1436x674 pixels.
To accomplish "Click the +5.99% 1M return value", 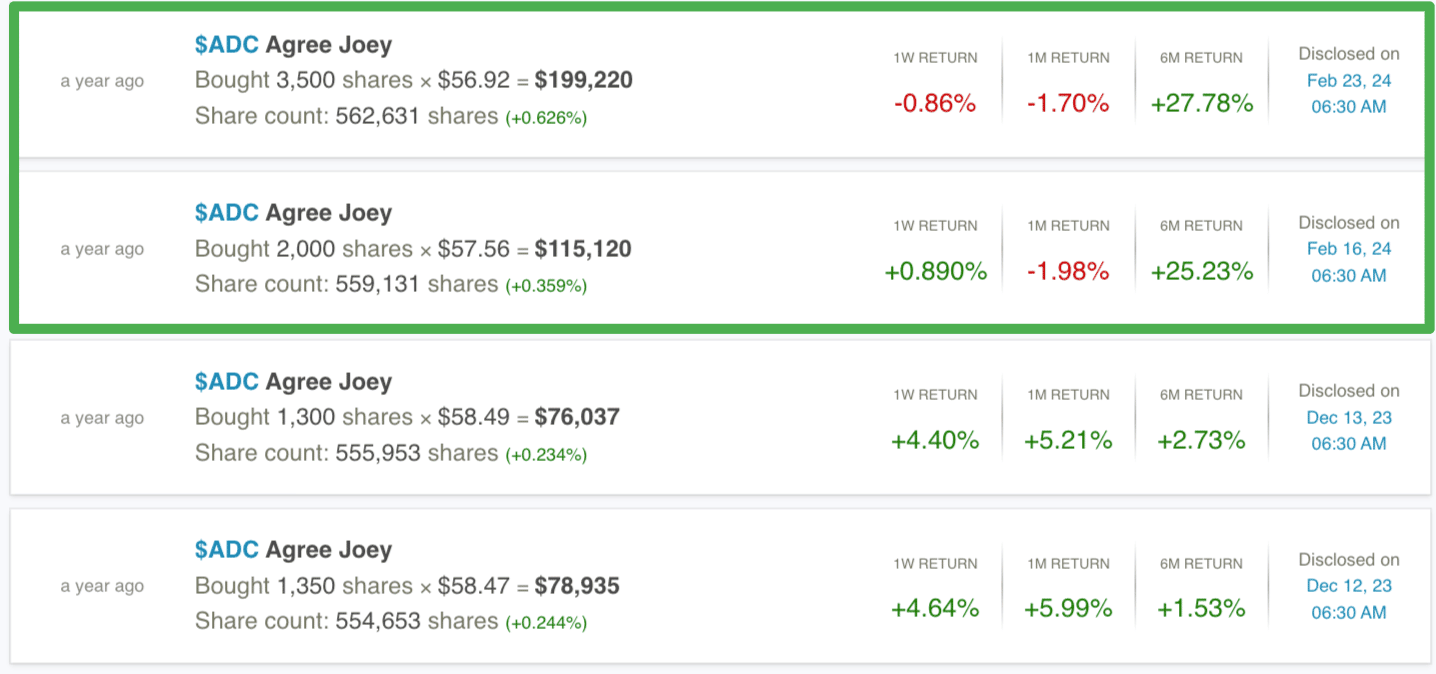I will point(1068,608).
